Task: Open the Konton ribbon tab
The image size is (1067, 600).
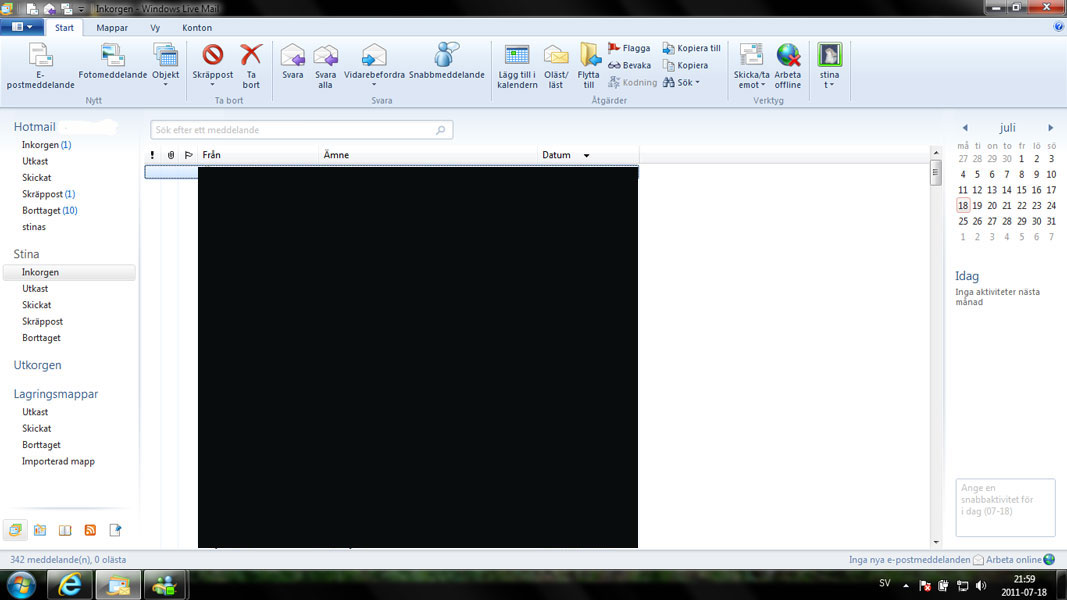Action: click(197, 28)
